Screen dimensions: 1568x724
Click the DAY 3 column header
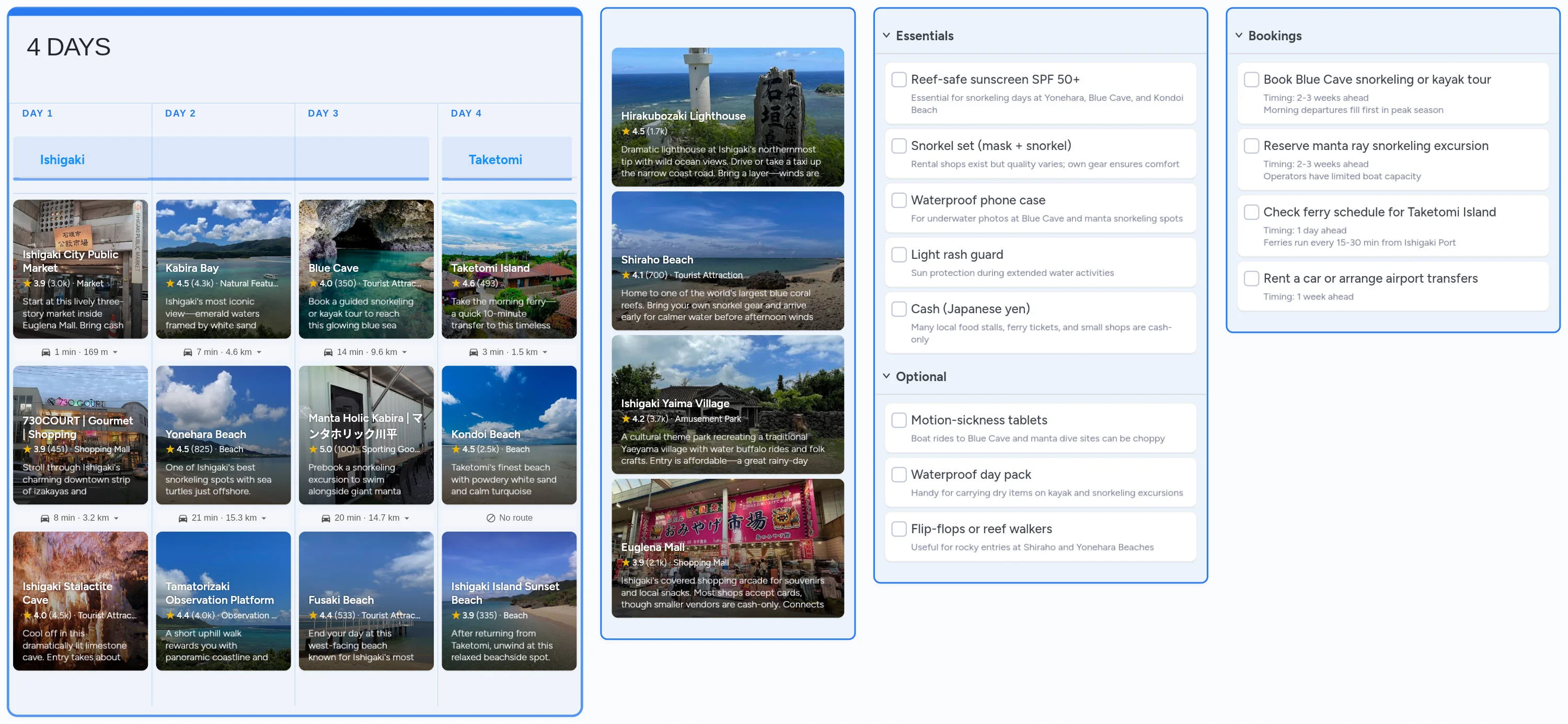322,113
